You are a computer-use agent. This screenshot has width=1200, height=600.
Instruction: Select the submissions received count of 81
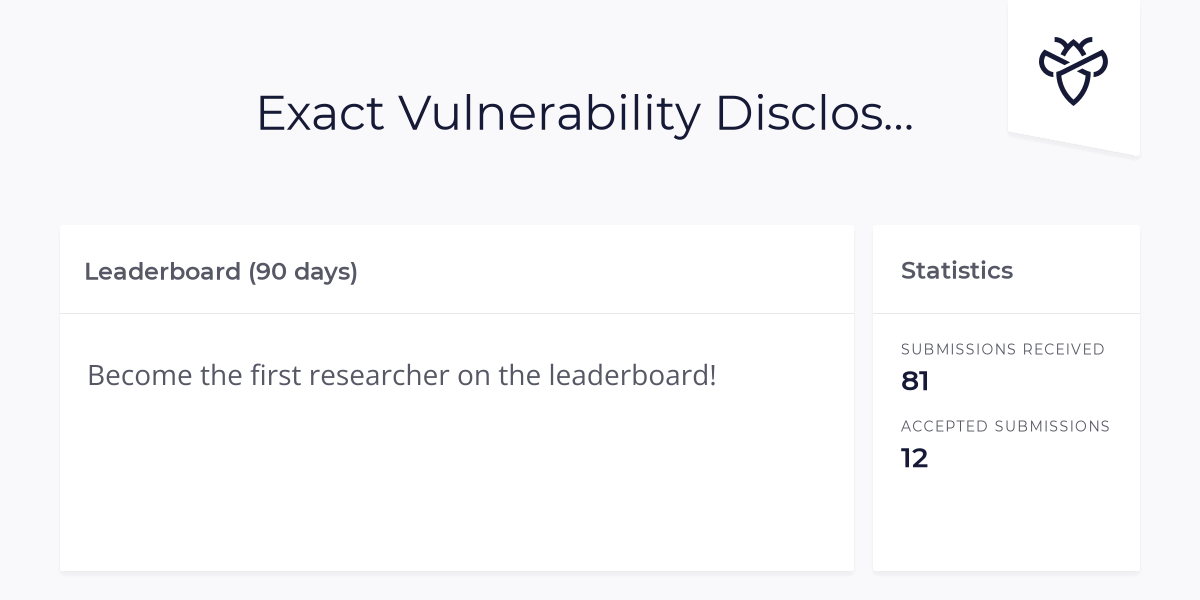point(914,380)
